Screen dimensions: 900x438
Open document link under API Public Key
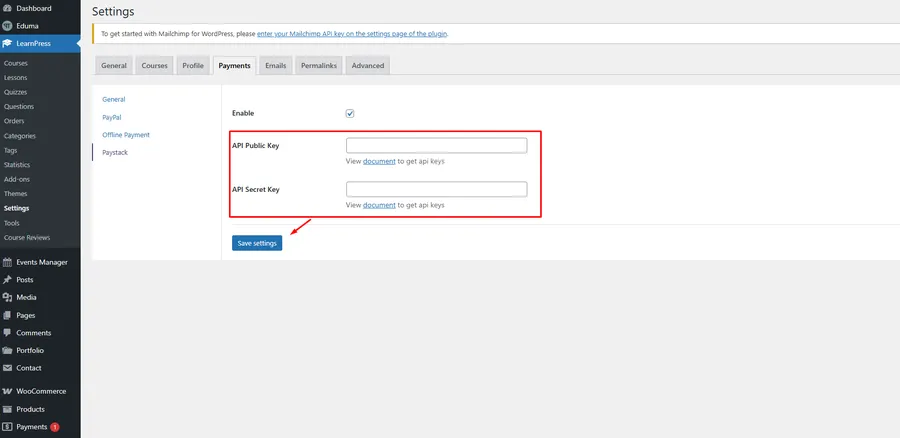[379, 161]
